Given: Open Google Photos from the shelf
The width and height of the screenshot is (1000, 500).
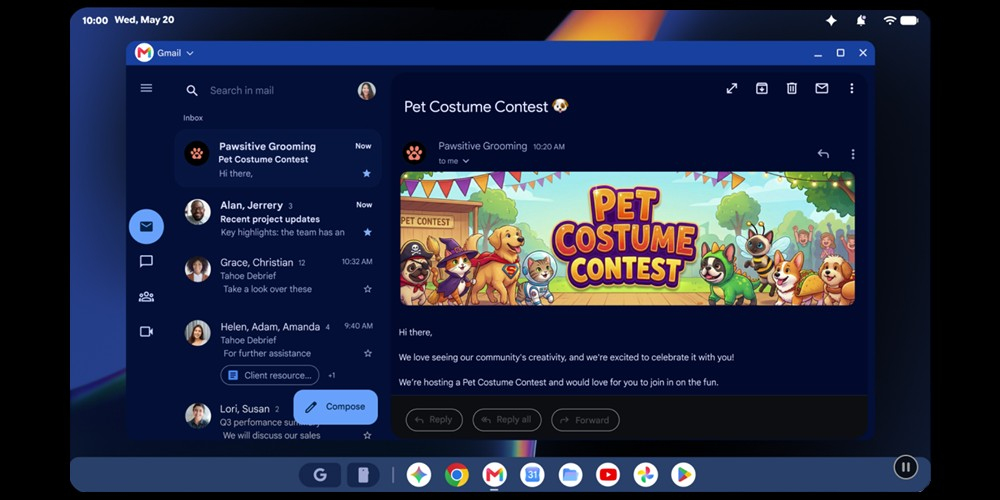Looking at the screenshot, I should 645,474.
